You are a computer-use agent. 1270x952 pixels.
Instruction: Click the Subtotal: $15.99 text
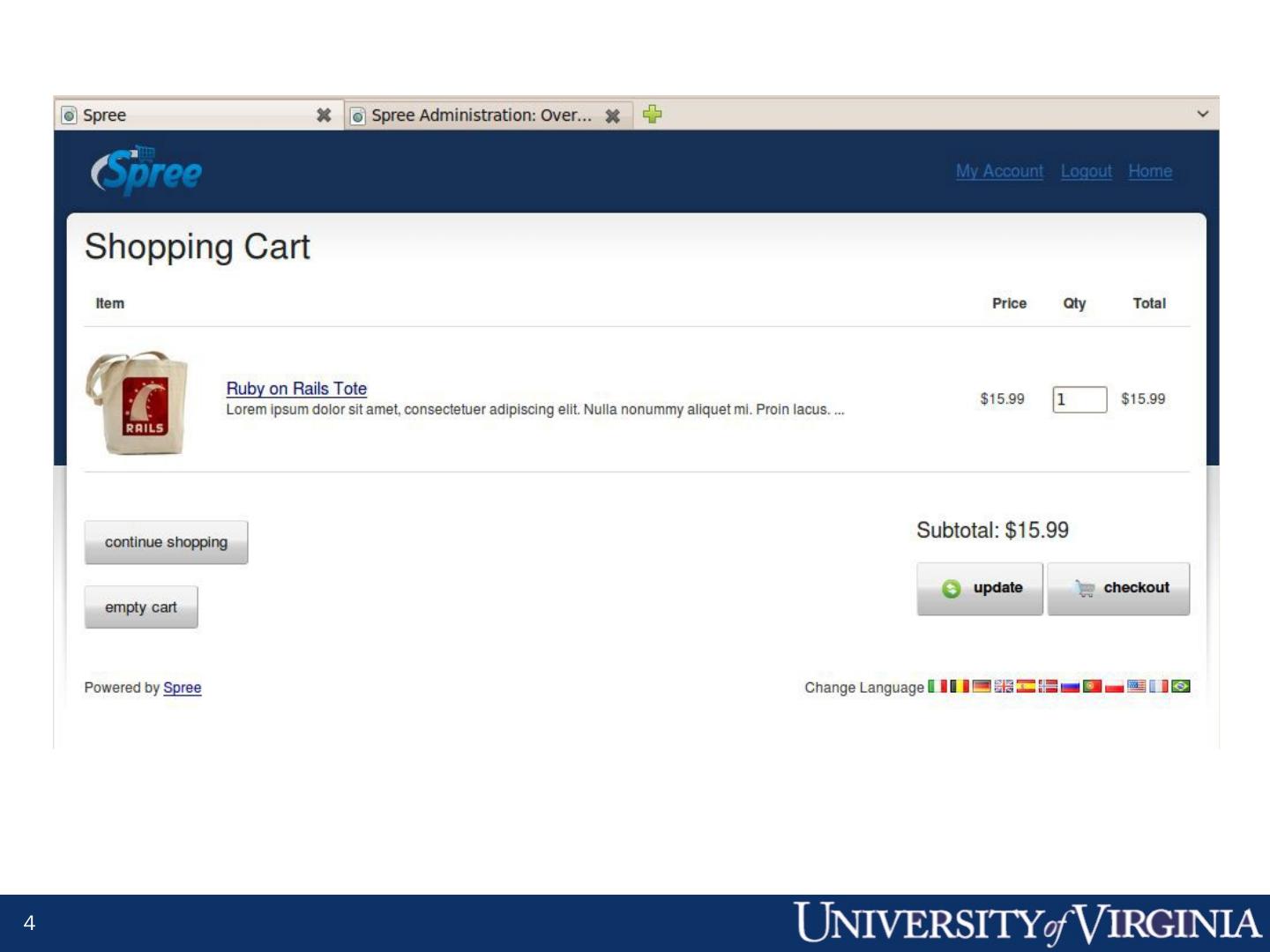coord(992,530)
